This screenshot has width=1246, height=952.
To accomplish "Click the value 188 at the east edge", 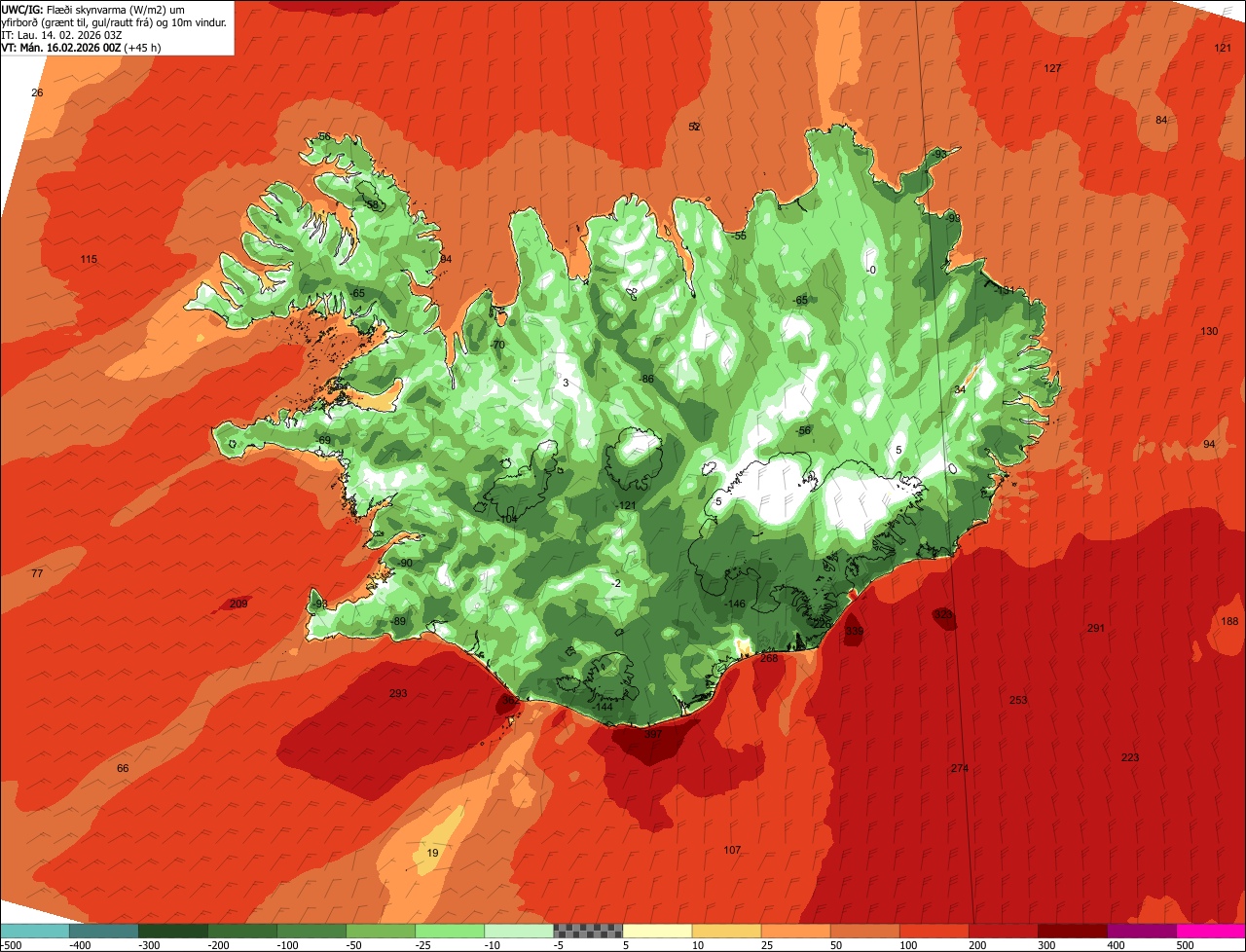I will tap(1230, 621).
